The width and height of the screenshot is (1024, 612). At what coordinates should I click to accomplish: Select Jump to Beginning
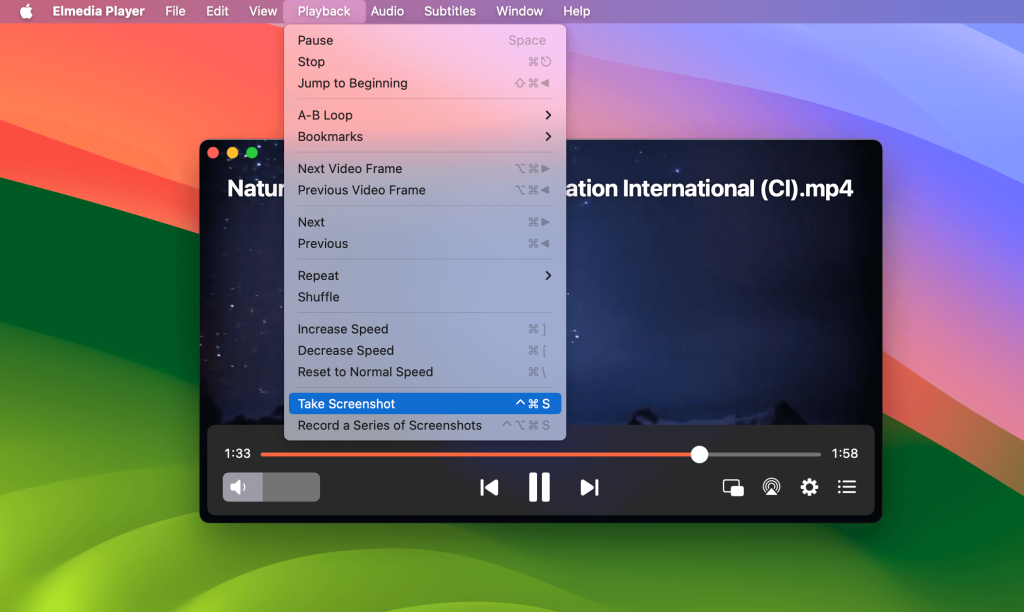pos(424,84)
